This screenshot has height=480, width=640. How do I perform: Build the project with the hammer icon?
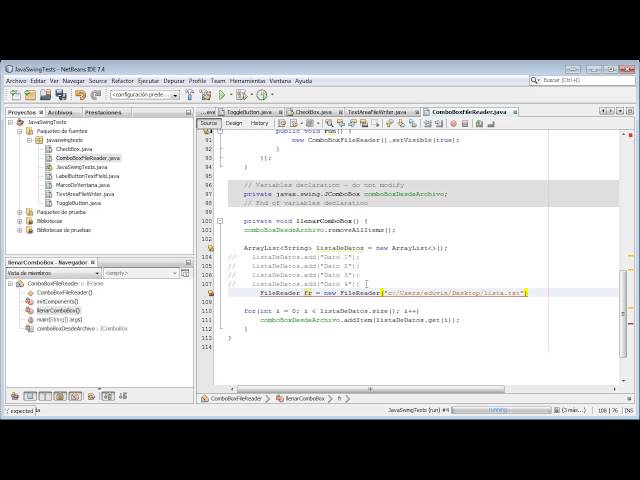click(190, 95)
